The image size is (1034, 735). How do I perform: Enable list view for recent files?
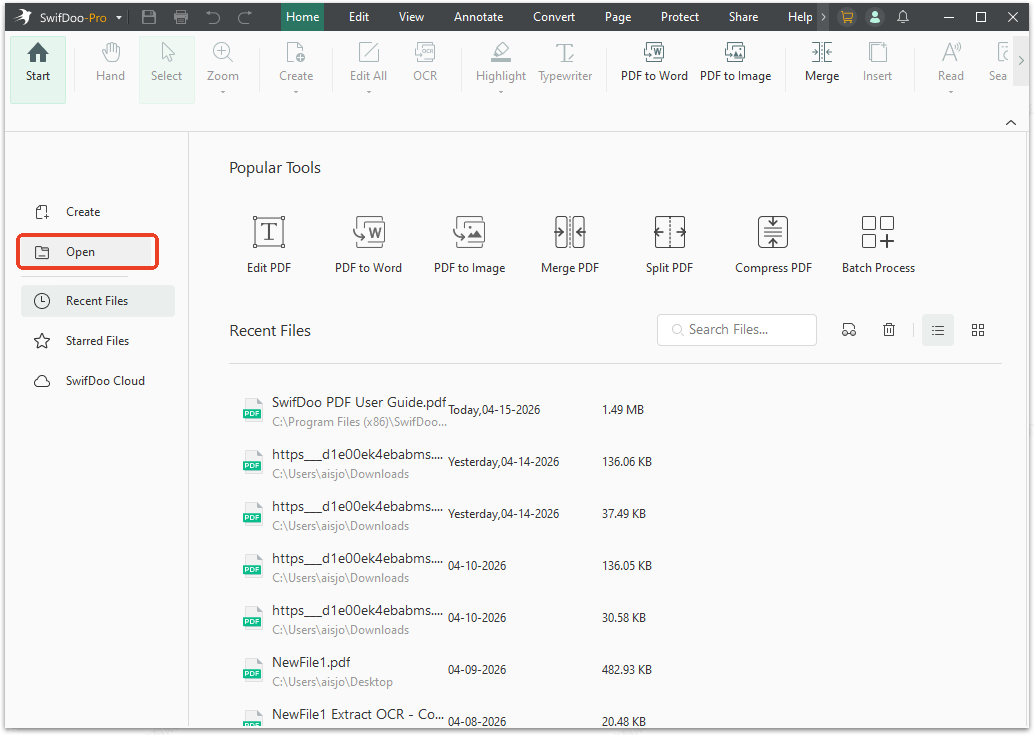[937, 329]
